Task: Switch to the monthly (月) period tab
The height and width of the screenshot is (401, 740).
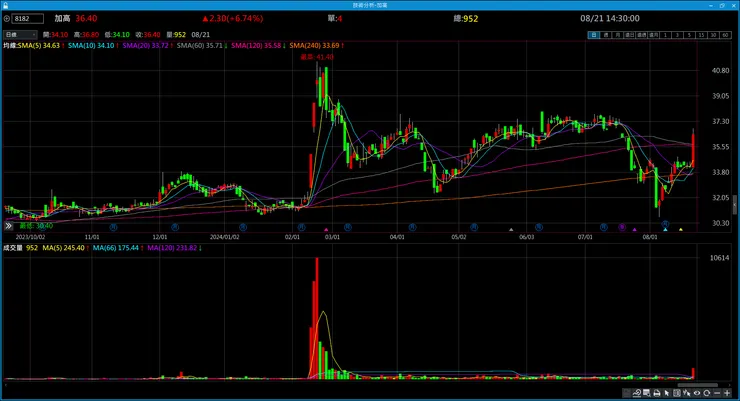Action: coord(617,35)
